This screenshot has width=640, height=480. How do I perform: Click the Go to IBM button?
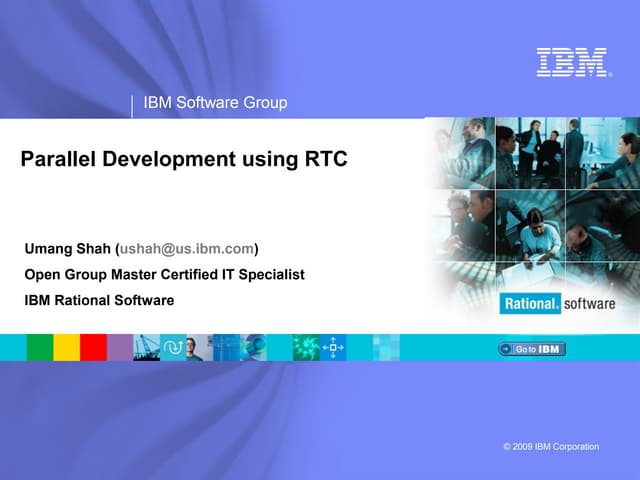532,349
